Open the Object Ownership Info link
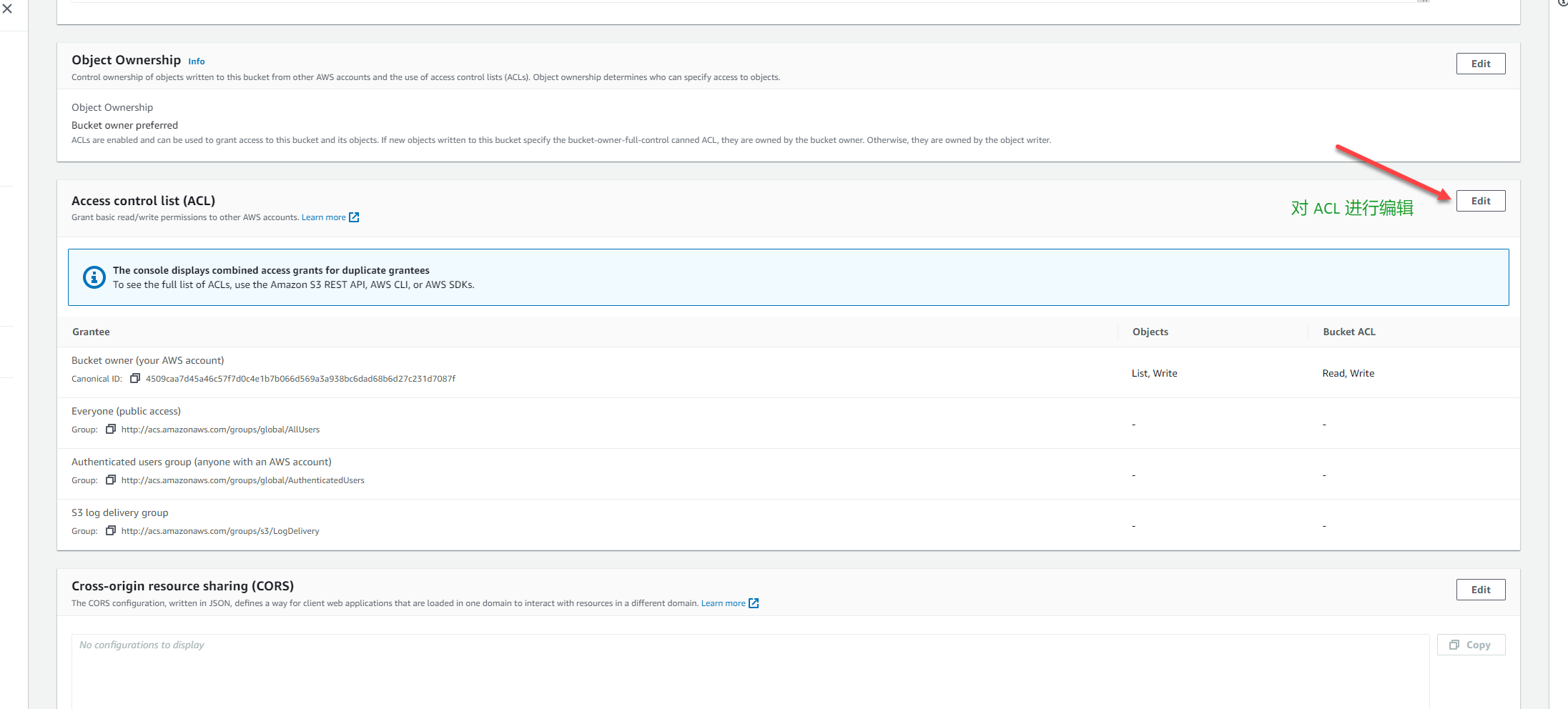The image size is (1568, 709). click(197, 61)
